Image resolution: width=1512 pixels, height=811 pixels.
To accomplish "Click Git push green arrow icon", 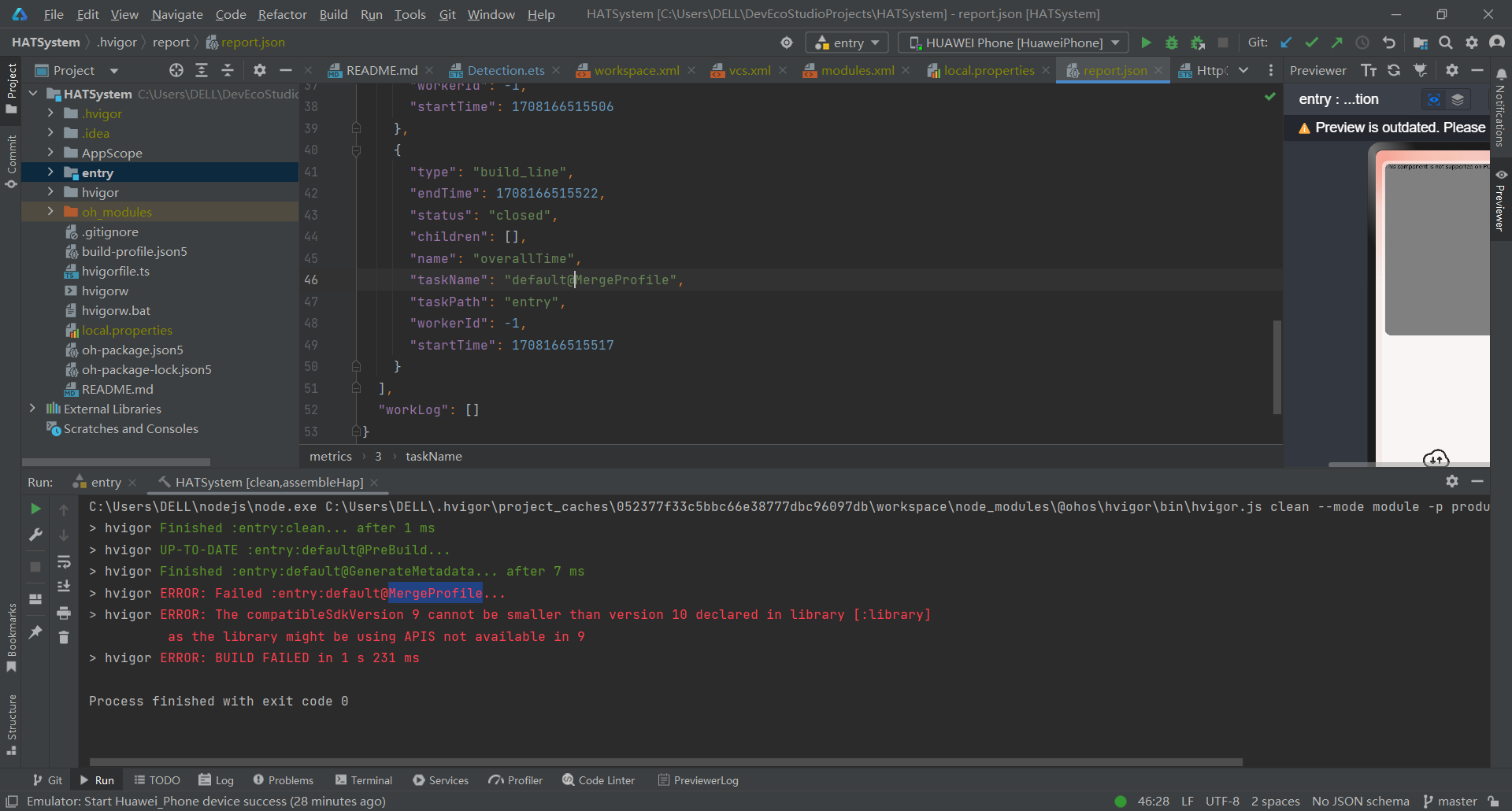I will [1336, 43].
